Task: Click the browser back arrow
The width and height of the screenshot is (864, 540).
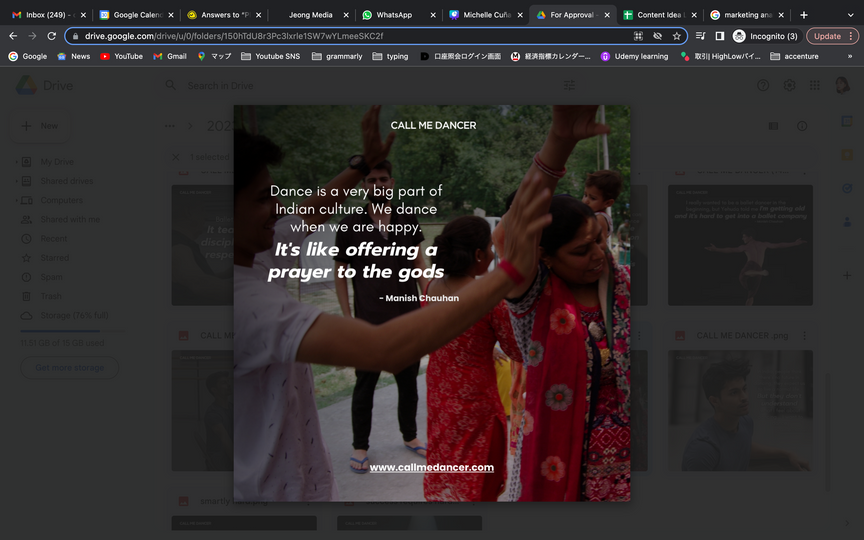Action: [13, 36]
